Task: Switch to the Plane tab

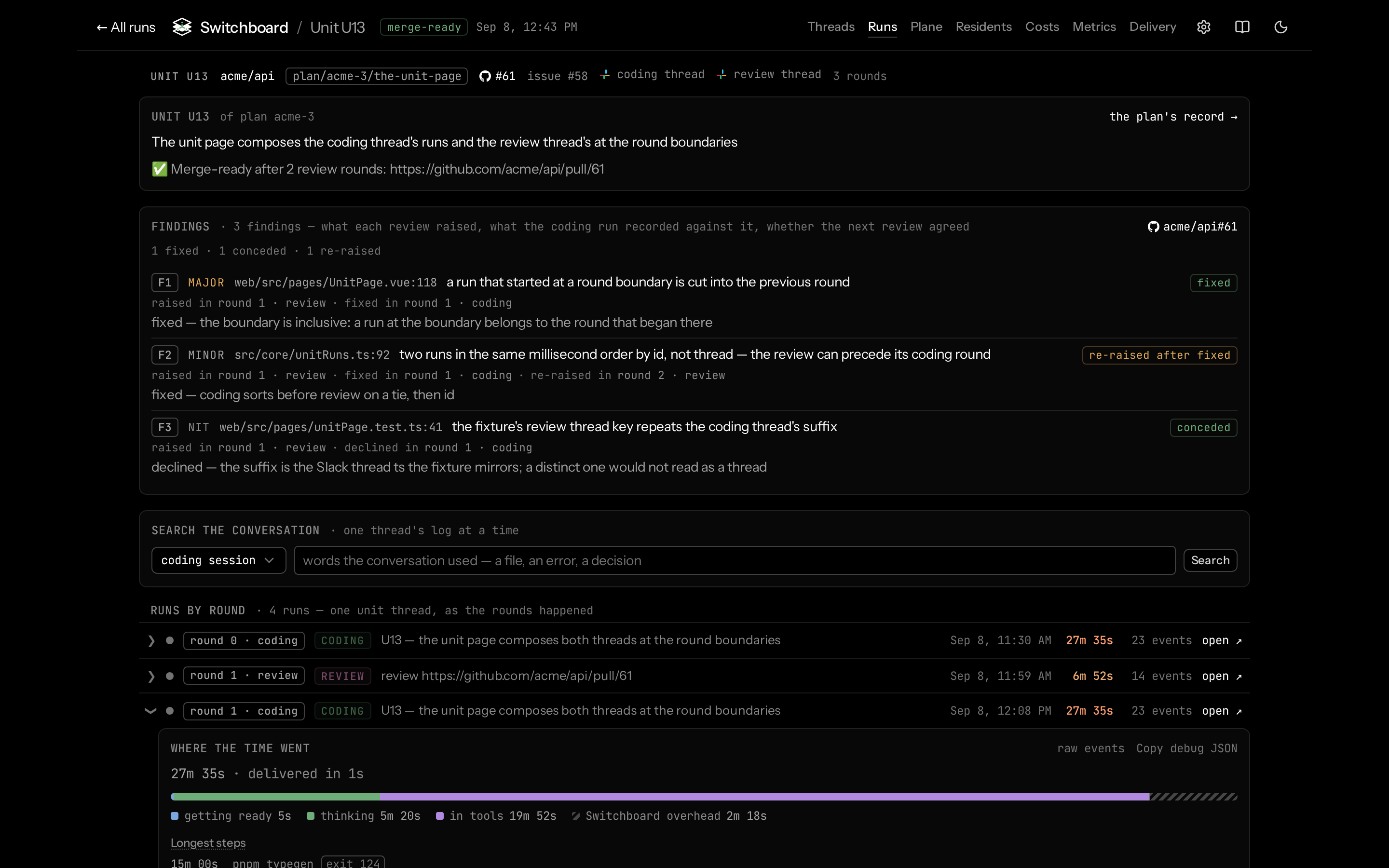Action: [x=926, y=27]
